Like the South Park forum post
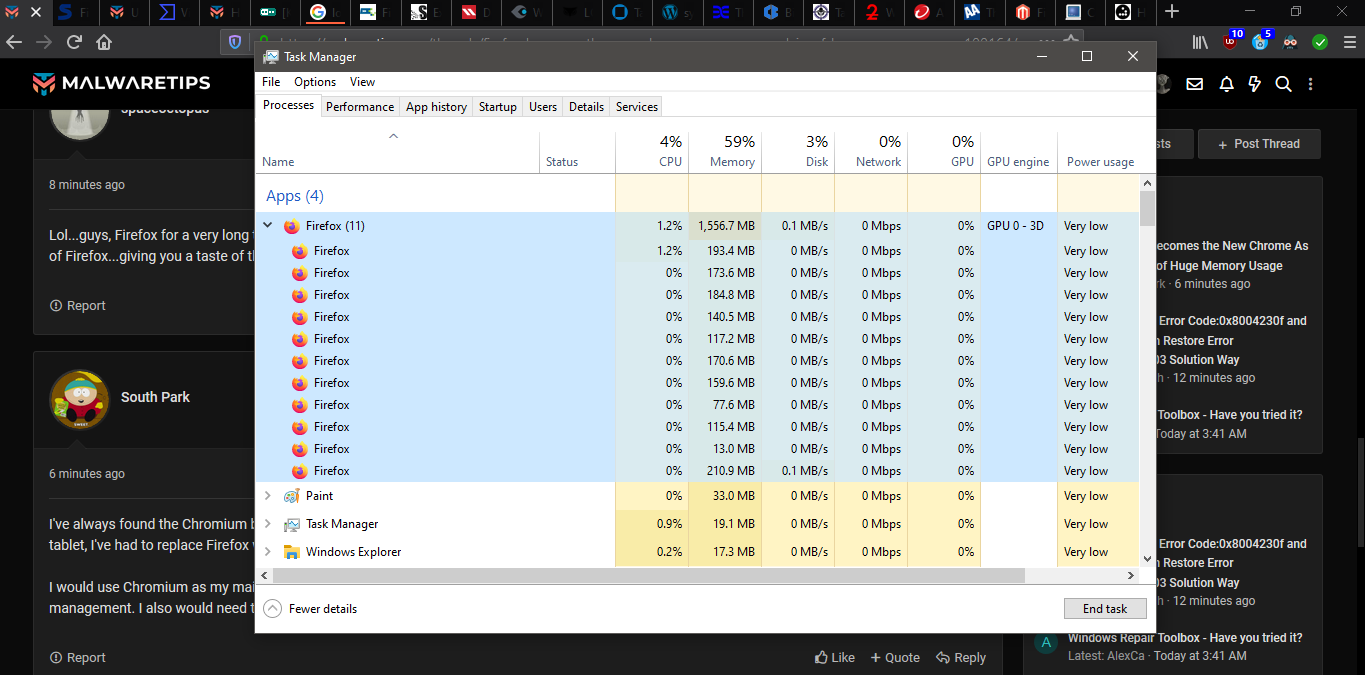This screenshot has height=675, width=1365. pyautogui.click(x=835, y=657)
